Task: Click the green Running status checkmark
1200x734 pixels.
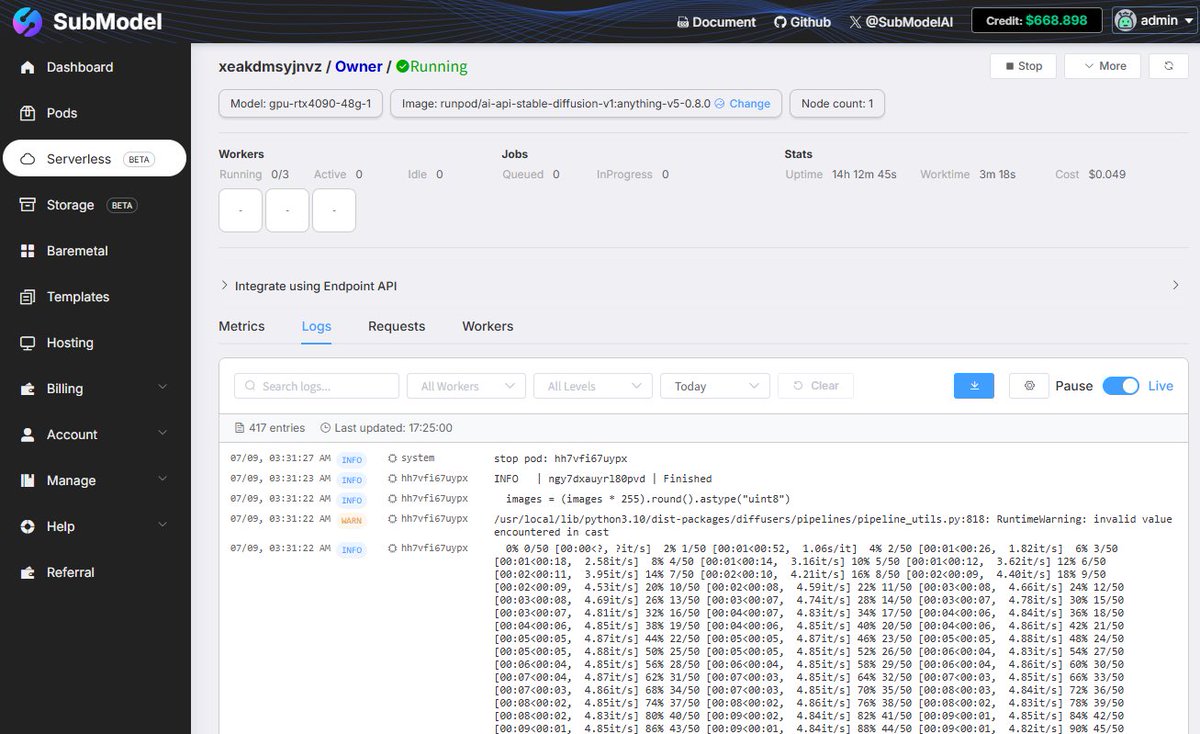Action: [x=402, y=67]
